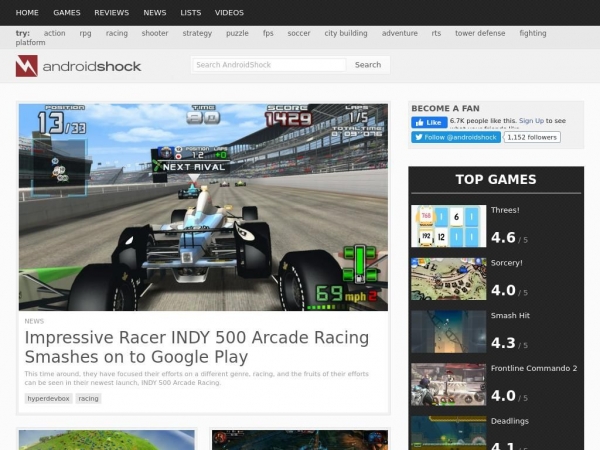This screenshot has height=450, width=600.
Task: Open the Deadlings game thumbnail
Action: pyautogui.click(x=448, y=433)
